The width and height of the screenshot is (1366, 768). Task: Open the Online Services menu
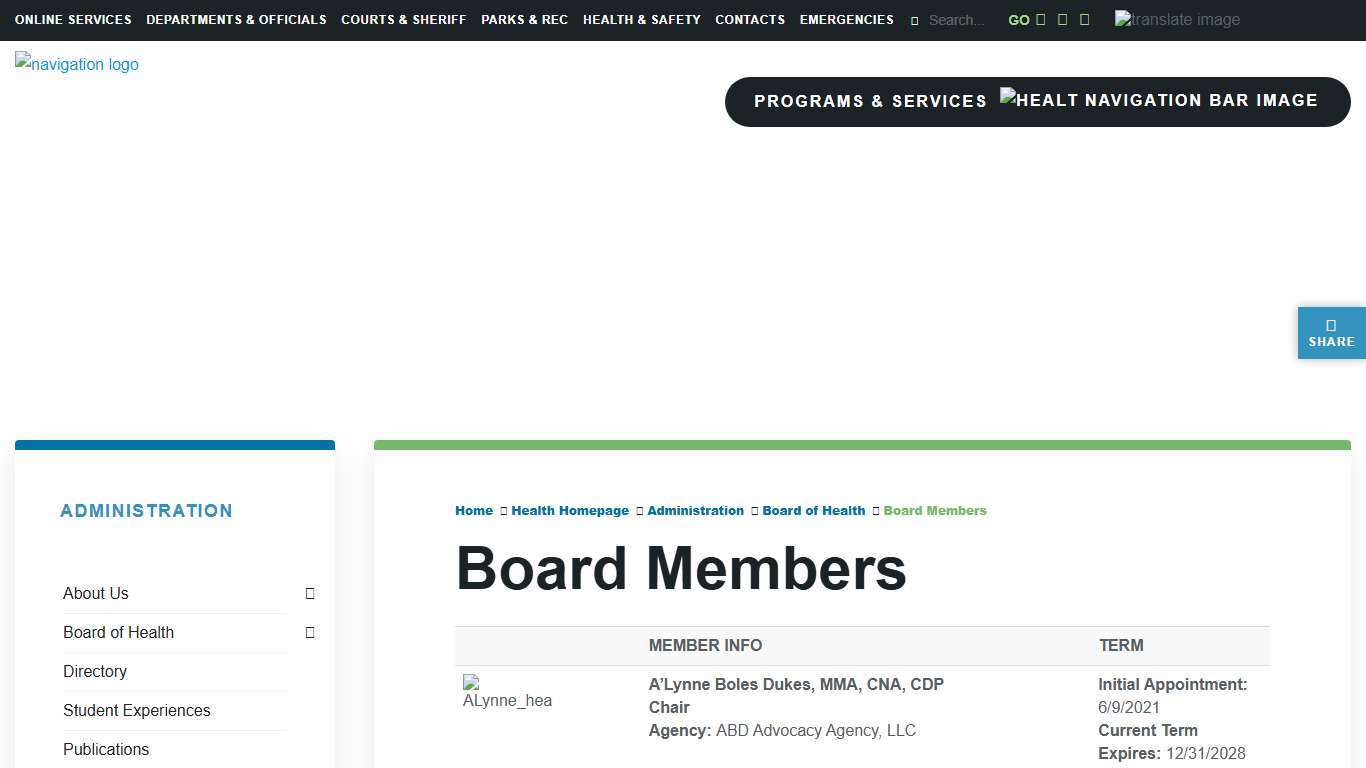[73, 20]
